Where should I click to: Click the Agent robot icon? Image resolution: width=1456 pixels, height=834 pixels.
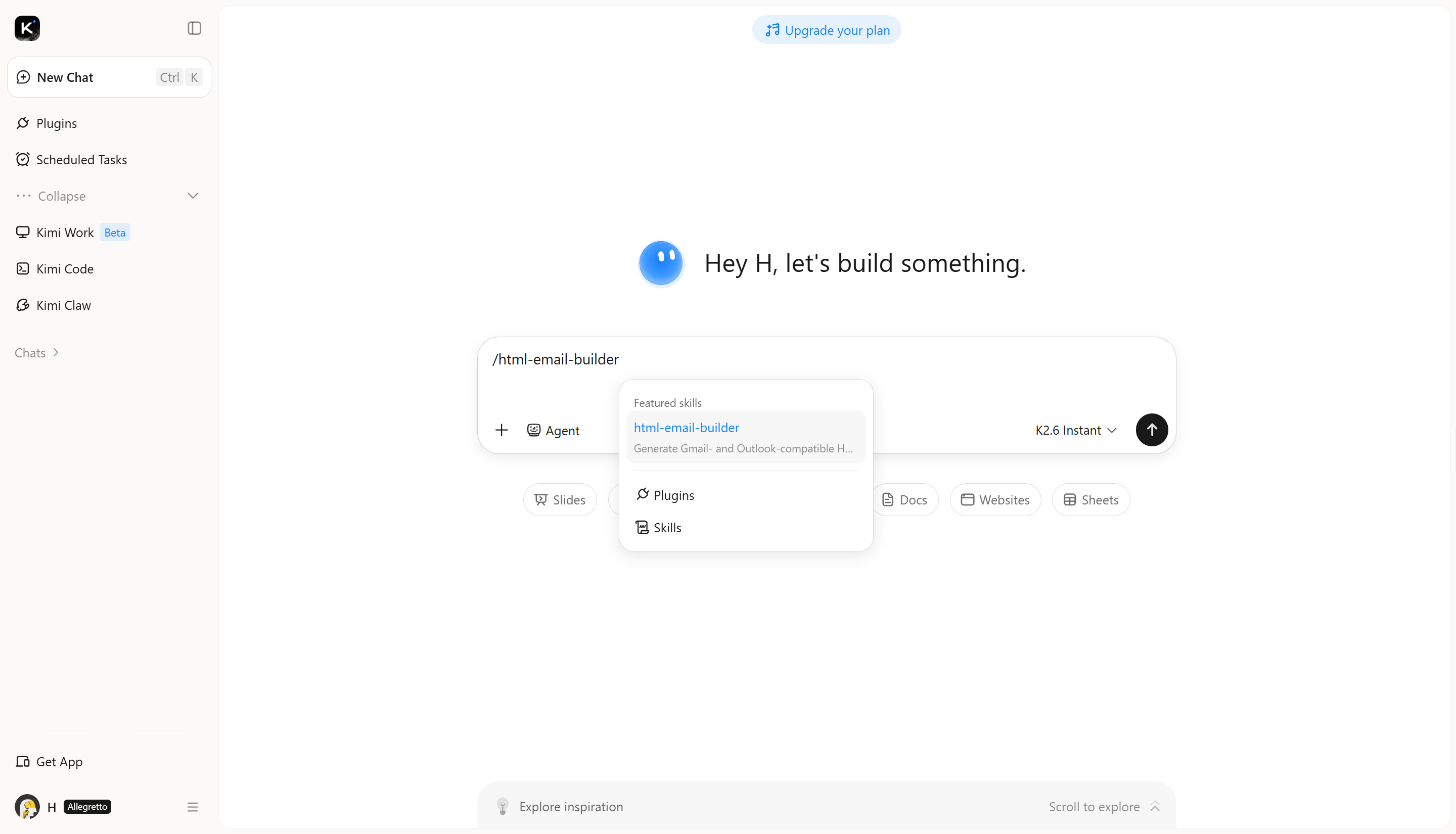[x=533, y=430]
